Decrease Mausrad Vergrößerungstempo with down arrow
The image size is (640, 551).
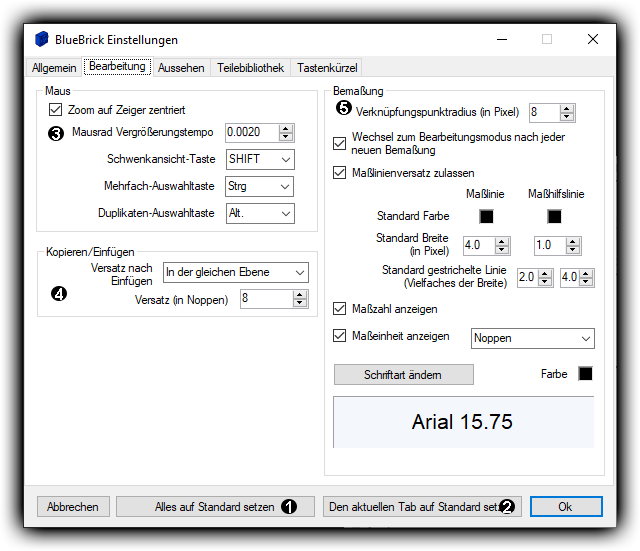click(286, 137)
